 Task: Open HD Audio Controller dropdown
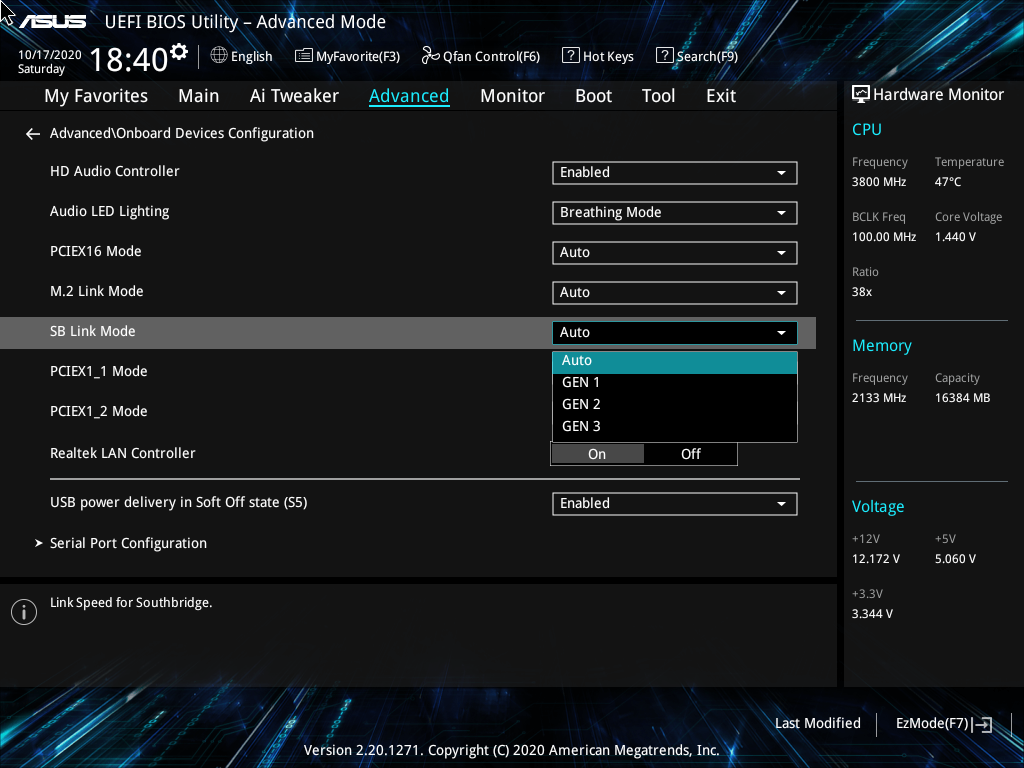click(675, 172)
